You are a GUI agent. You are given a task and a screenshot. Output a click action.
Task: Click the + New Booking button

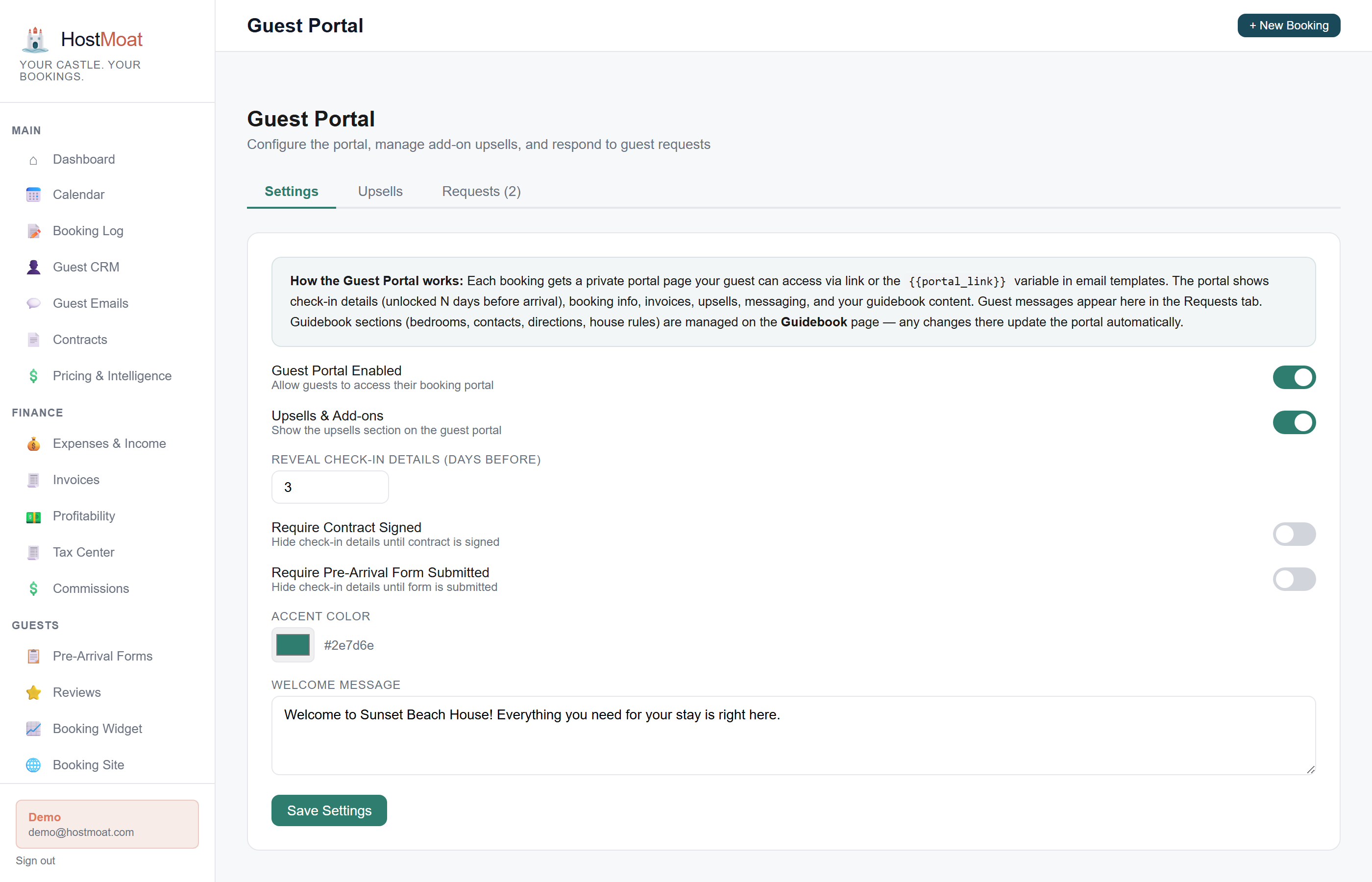click(x=1288, y=26)
